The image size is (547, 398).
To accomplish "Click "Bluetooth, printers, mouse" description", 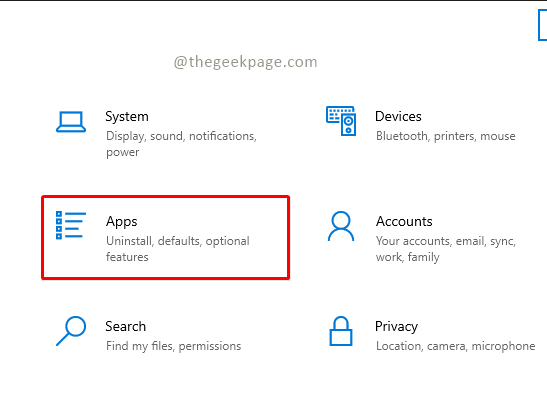I will (445, 136).
